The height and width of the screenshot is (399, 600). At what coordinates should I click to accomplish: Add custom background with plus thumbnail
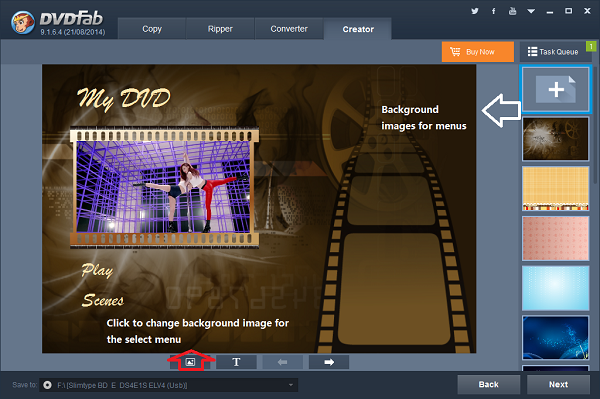555,90
